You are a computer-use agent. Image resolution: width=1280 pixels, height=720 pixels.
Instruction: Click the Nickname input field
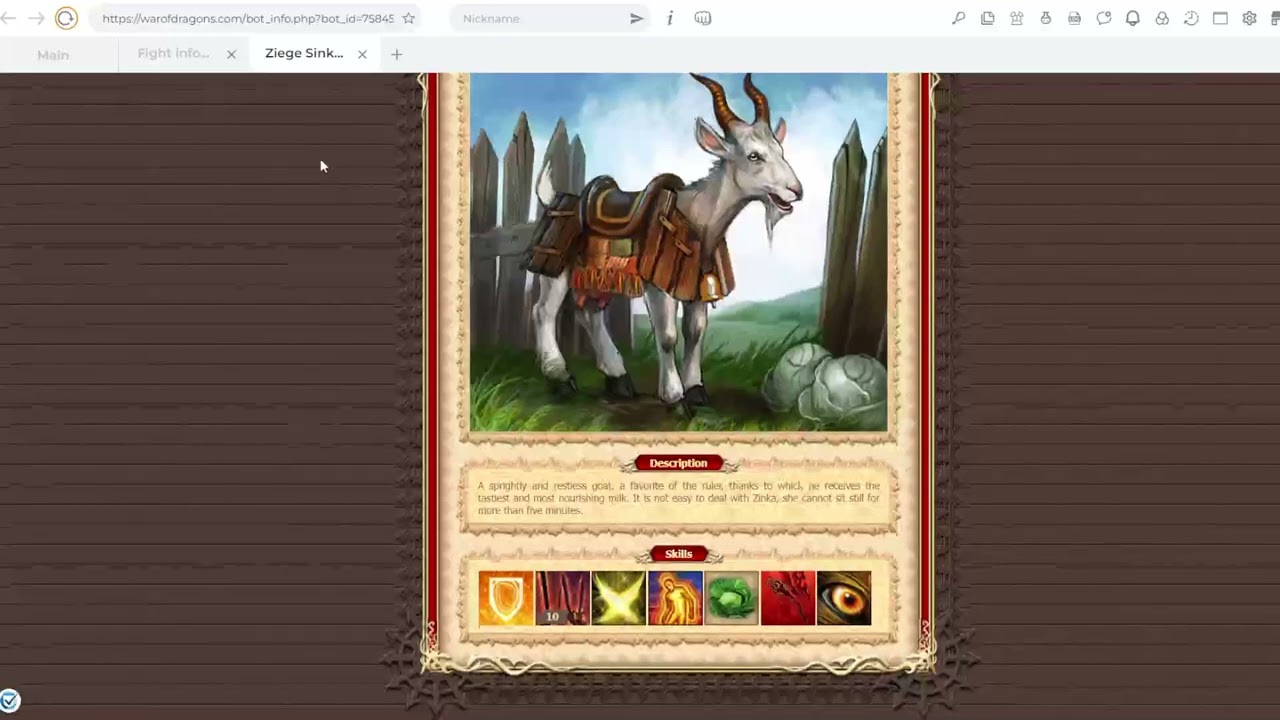540,18
